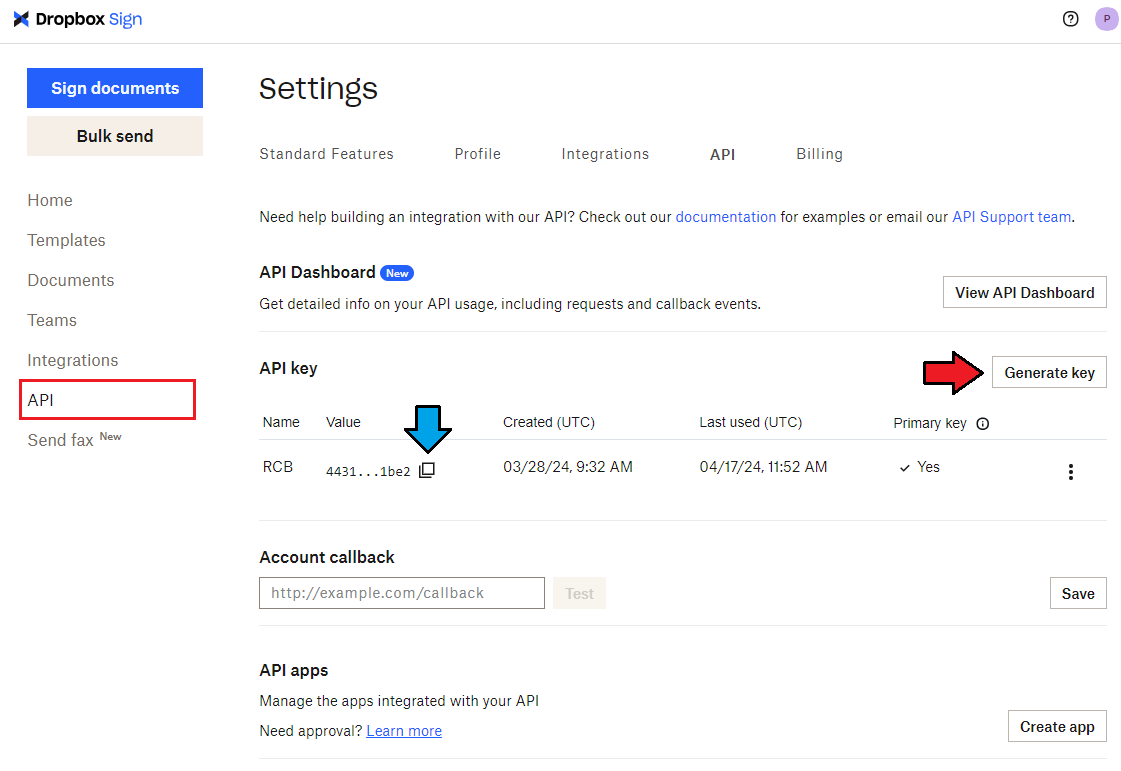Copy the RCB API key value

point(427,470)
